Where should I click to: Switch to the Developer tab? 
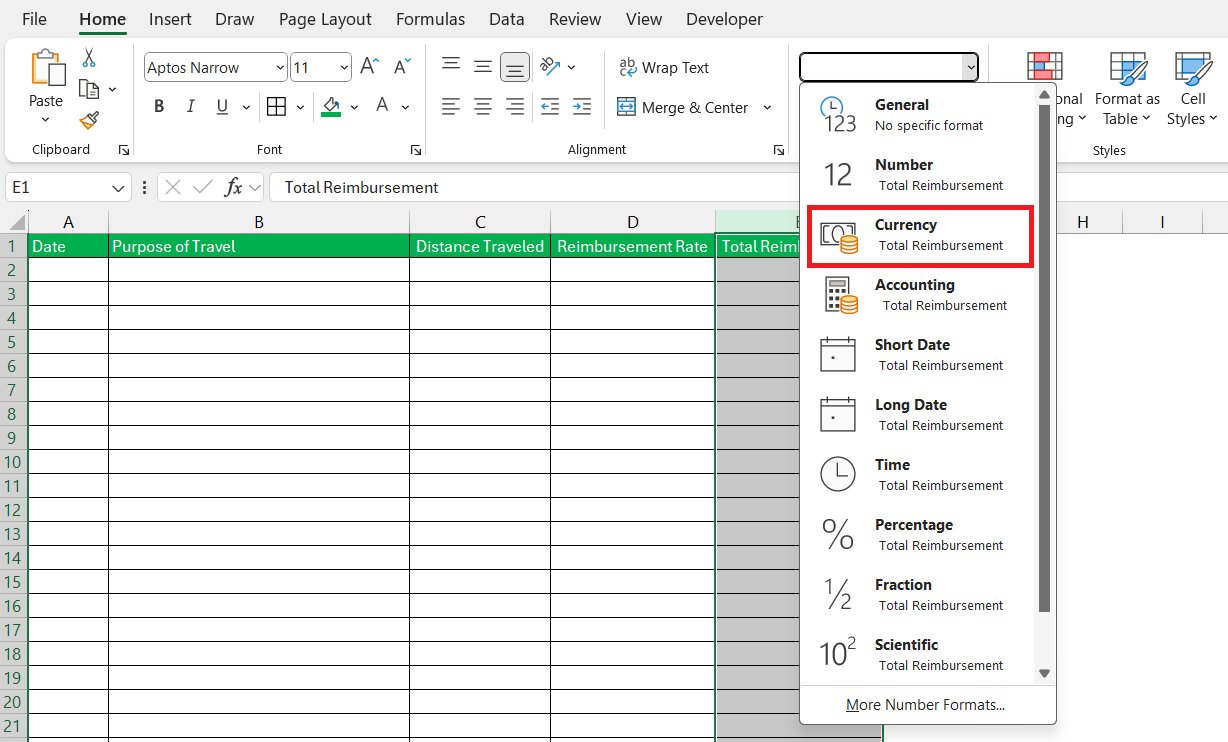point(724,19)
